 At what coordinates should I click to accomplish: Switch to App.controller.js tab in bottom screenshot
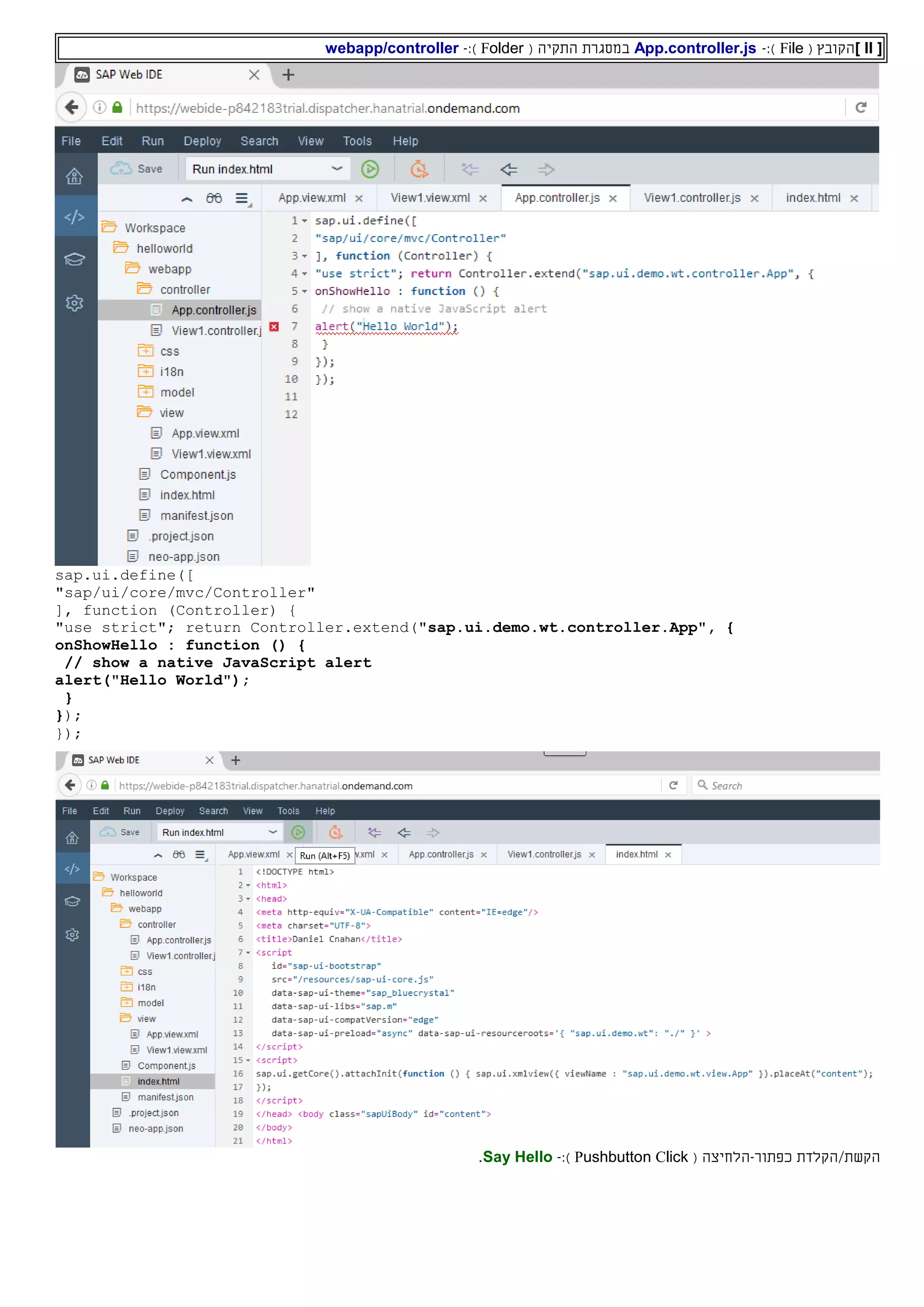coord(441,854)
